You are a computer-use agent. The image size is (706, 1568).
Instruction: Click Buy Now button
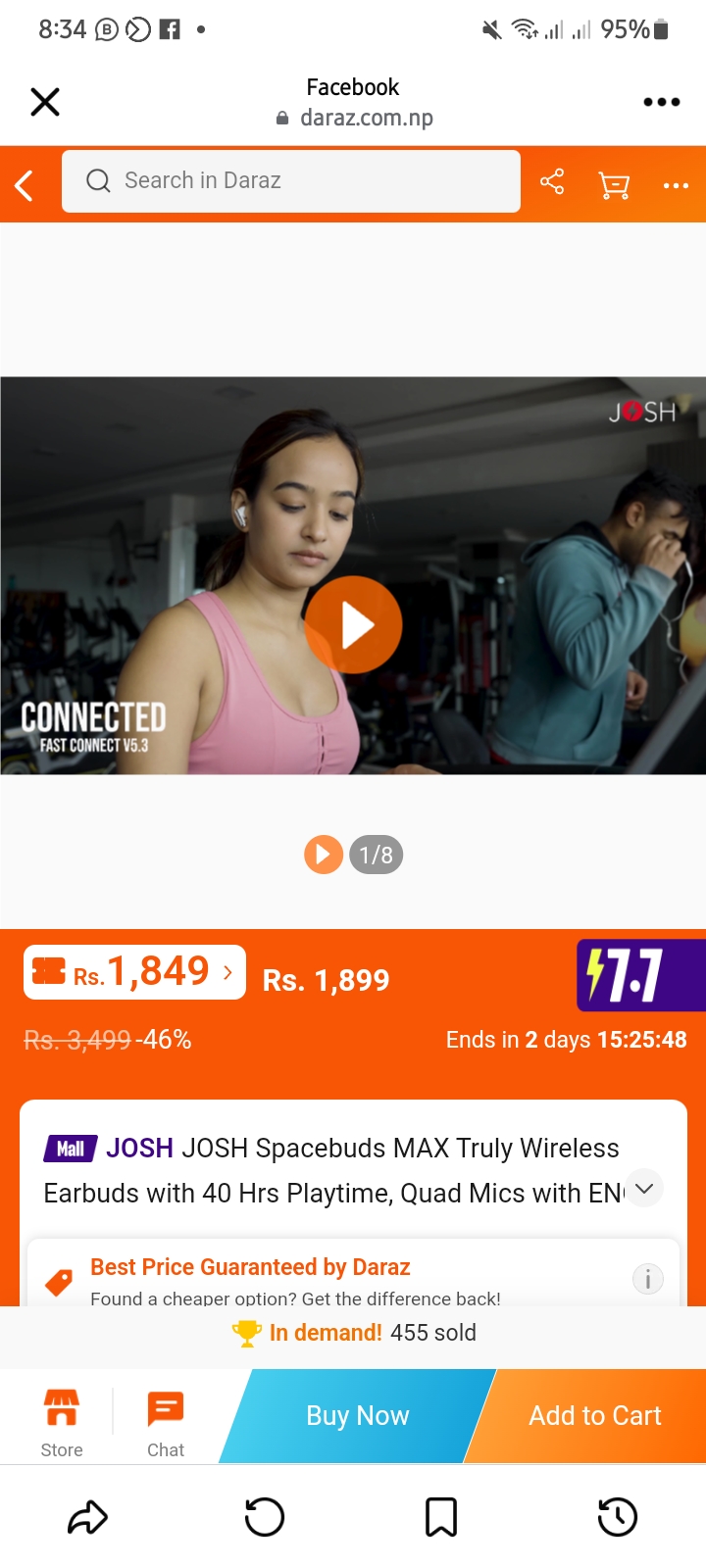pyautogui.click(x=357, y=1416)
